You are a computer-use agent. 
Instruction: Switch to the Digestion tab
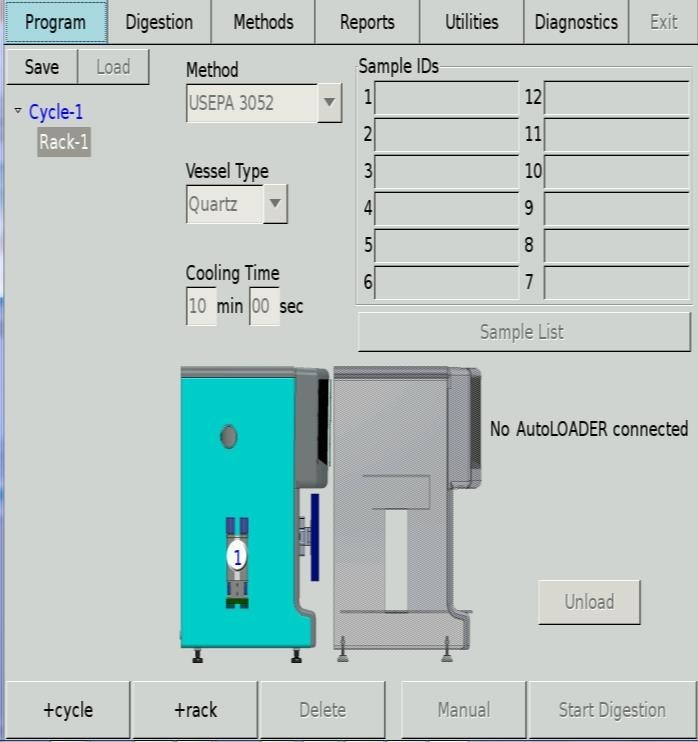159,22
